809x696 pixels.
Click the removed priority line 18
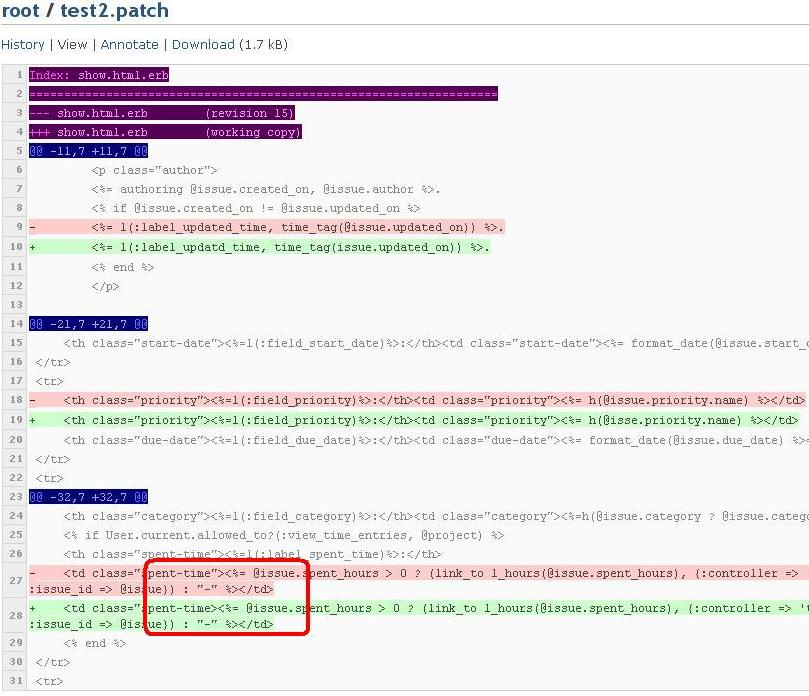pos(418,400)
